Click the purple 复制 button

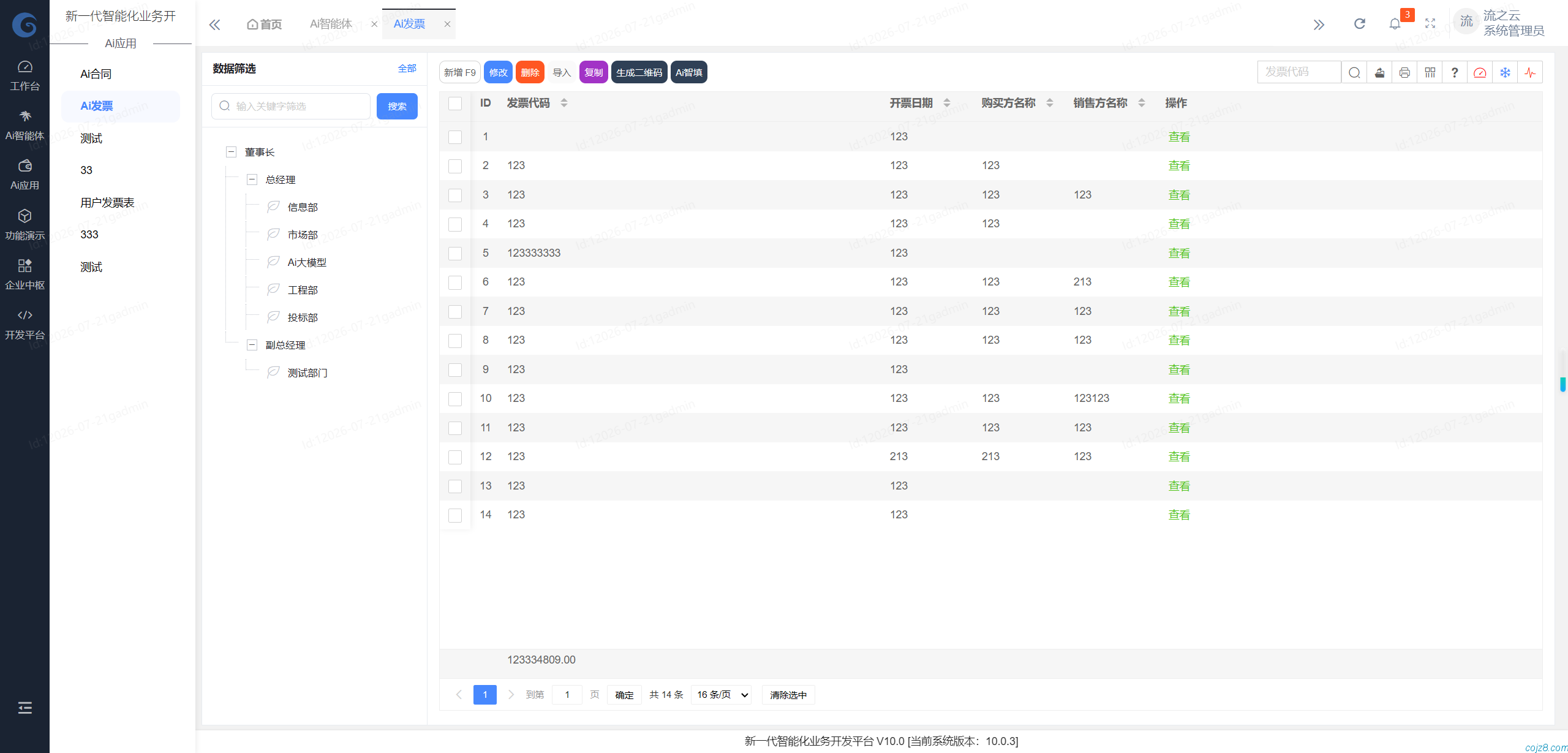tap(594, 72)
